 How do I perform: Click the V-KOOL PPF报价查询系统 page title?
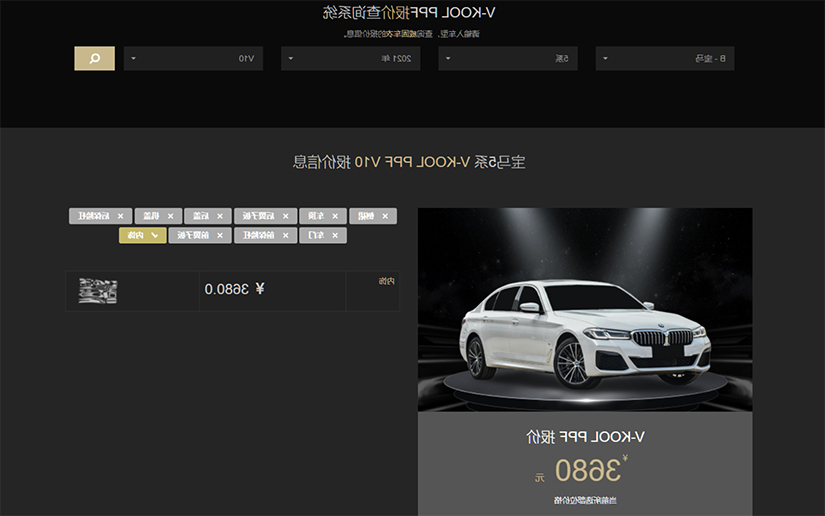(409, 13)
